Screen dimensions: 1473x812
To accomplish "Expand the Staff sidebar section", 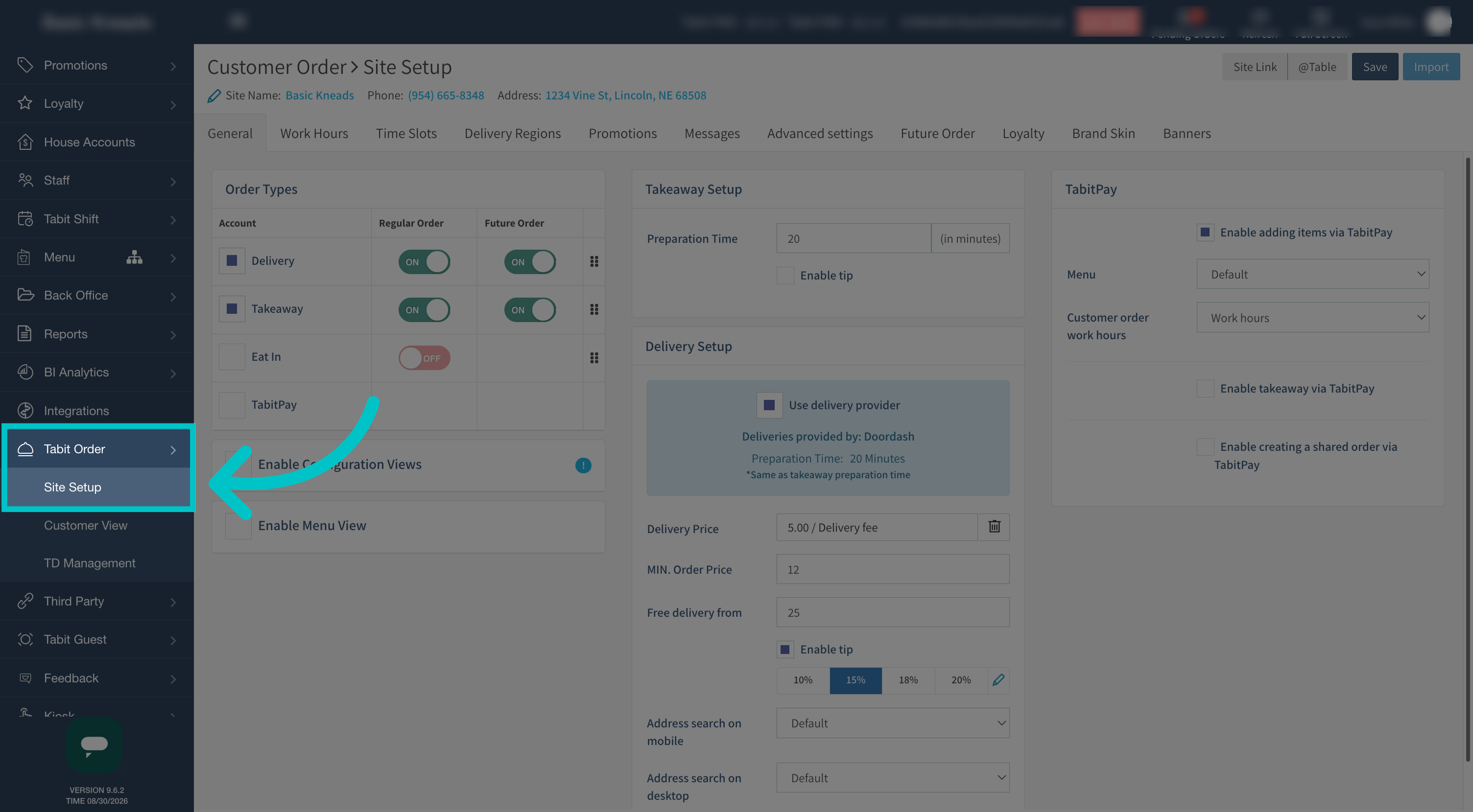I will (96, 180).
